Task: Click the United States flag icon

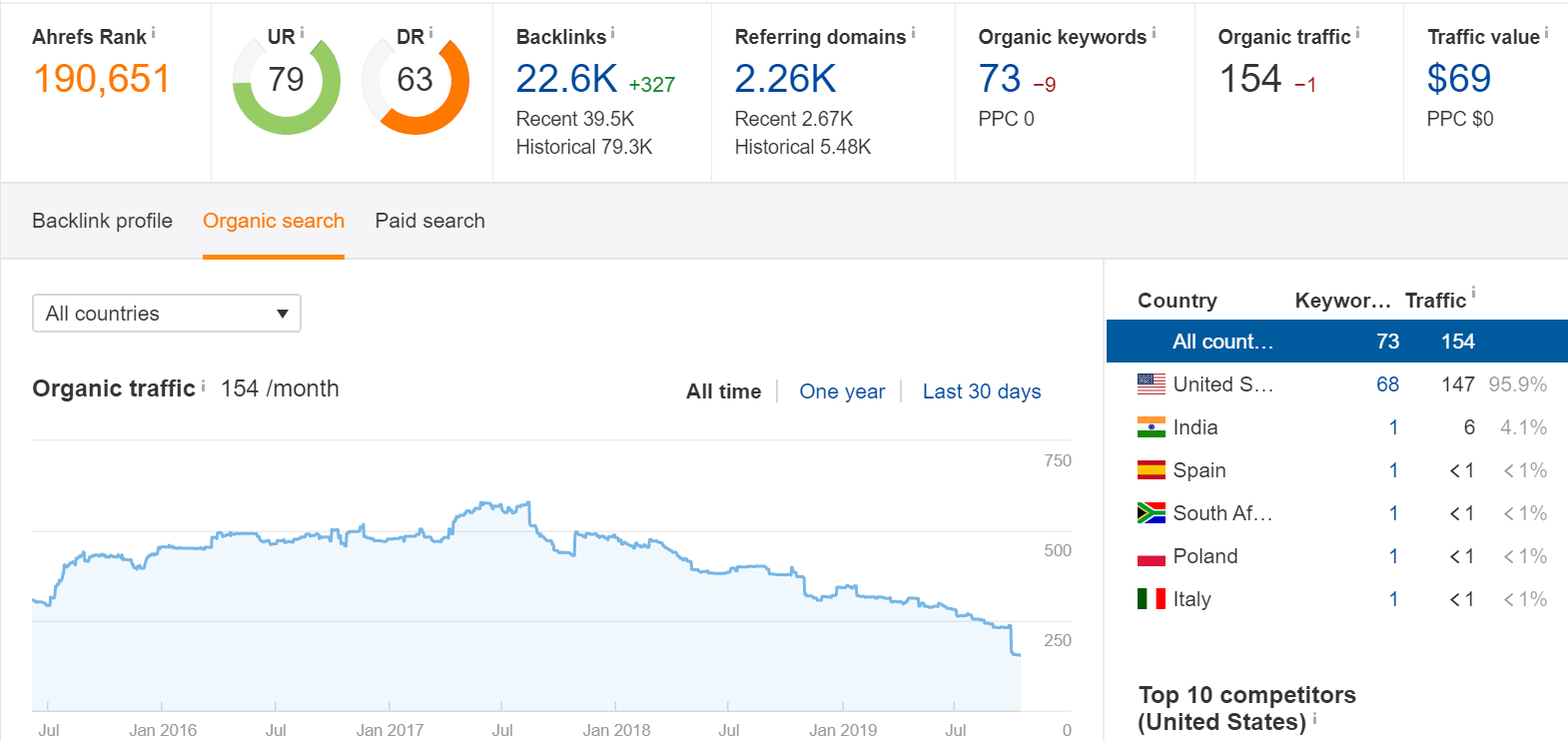Action: coord(1151,384)
